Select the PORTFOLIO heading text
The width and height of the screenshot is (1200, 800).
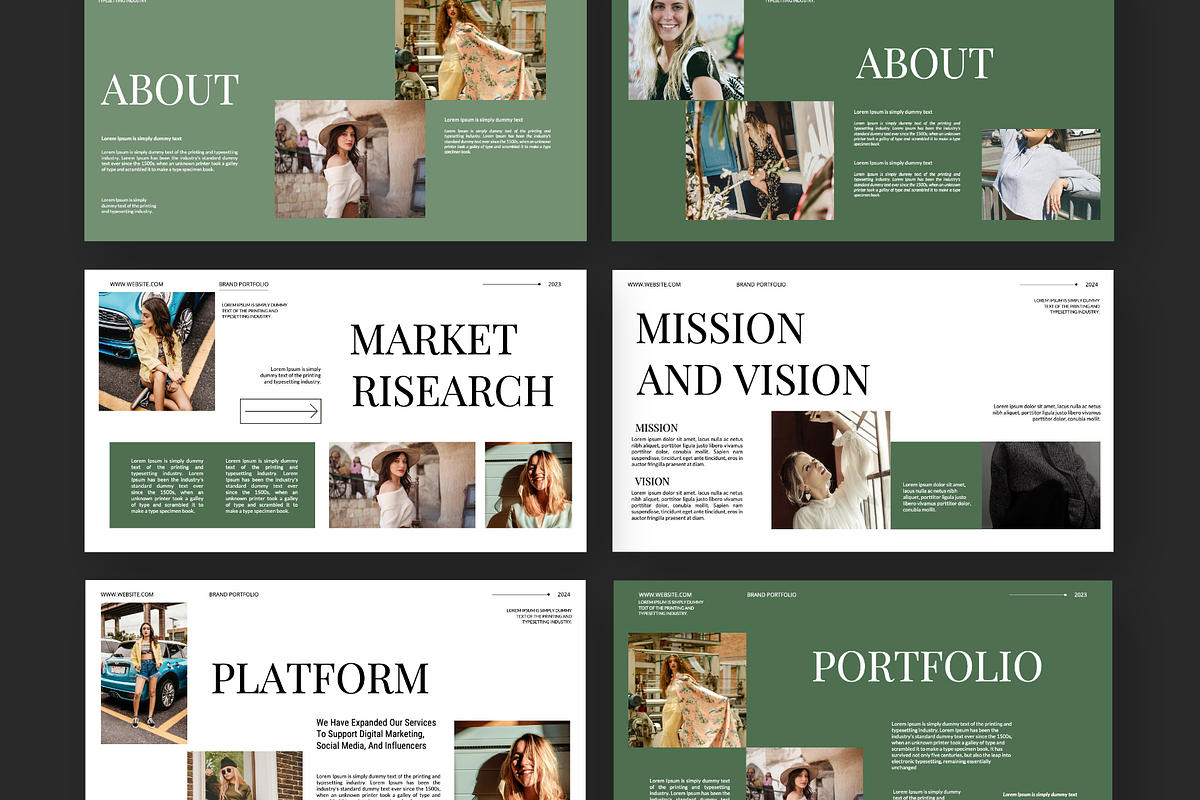pos(927,667)
